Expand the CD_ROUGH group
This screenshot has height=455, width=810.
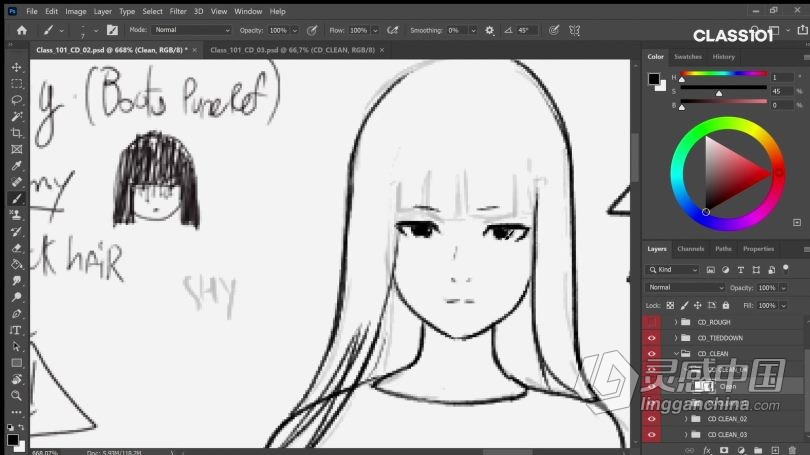(676, 322)
